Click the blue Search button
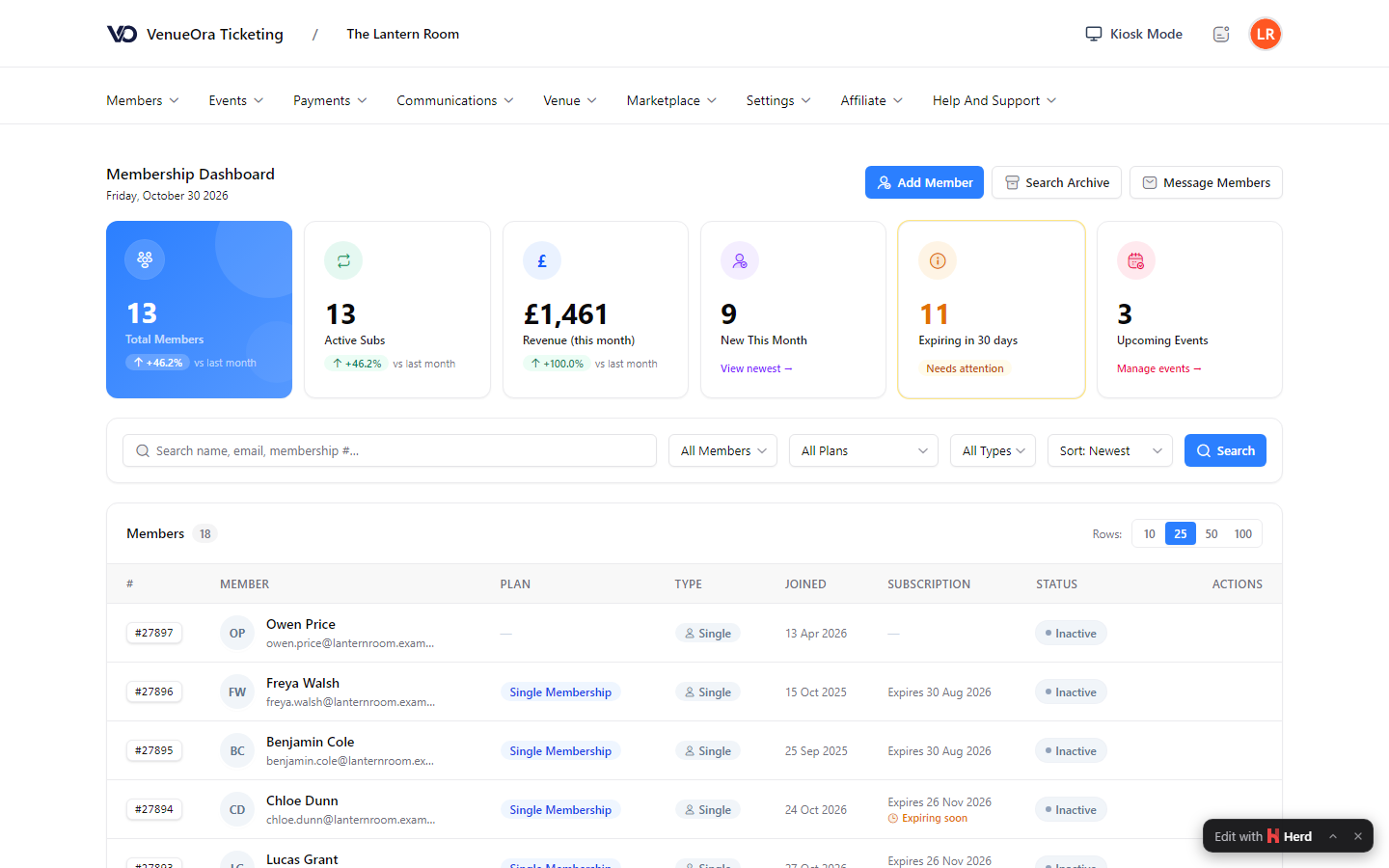The width and height of the screenshot is (1389, 868). 1225,450
